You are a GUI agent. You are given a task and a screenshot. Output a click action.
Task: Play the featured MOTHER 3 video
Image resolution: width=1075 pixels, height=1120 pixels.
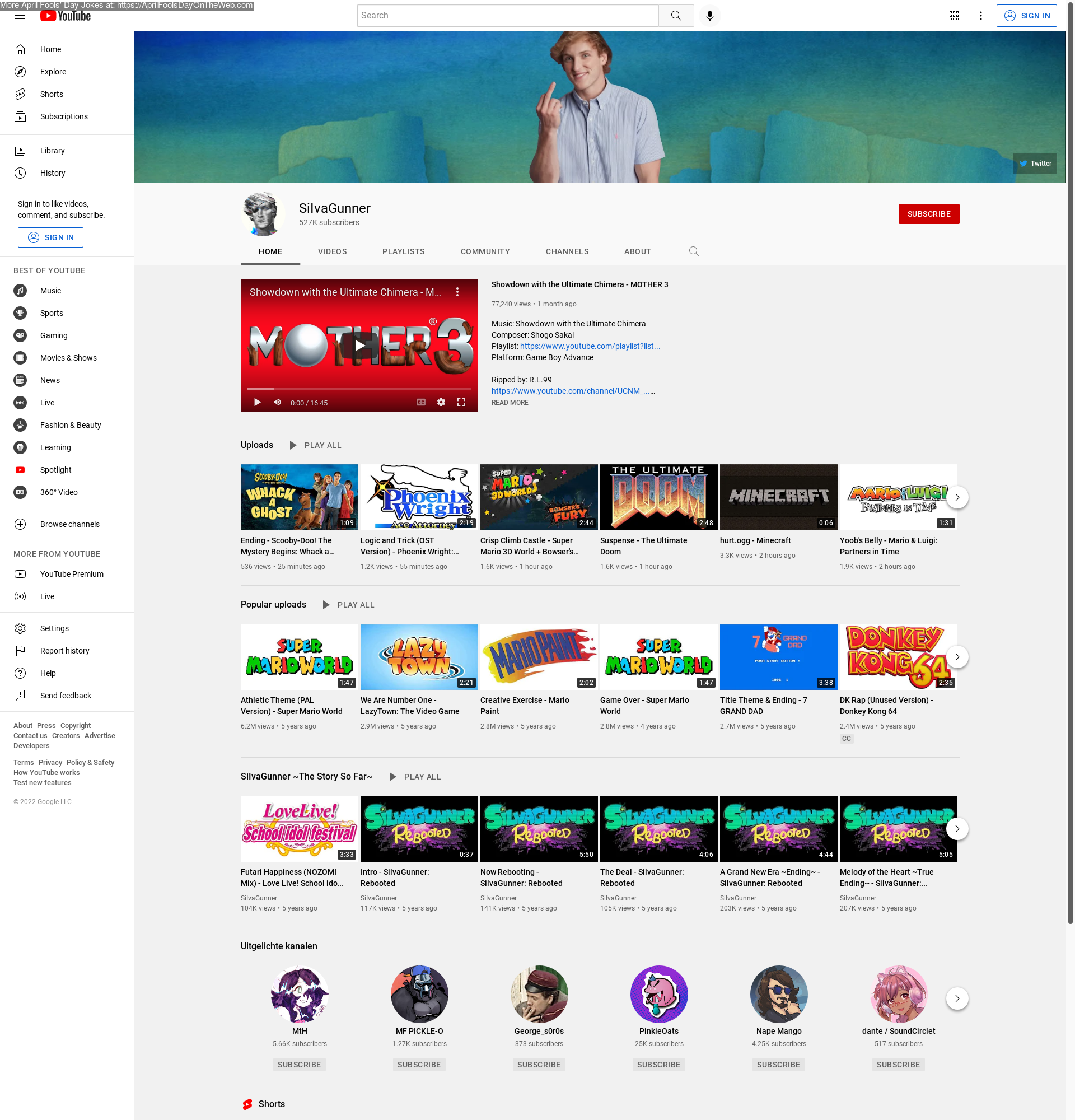[359, 345]
